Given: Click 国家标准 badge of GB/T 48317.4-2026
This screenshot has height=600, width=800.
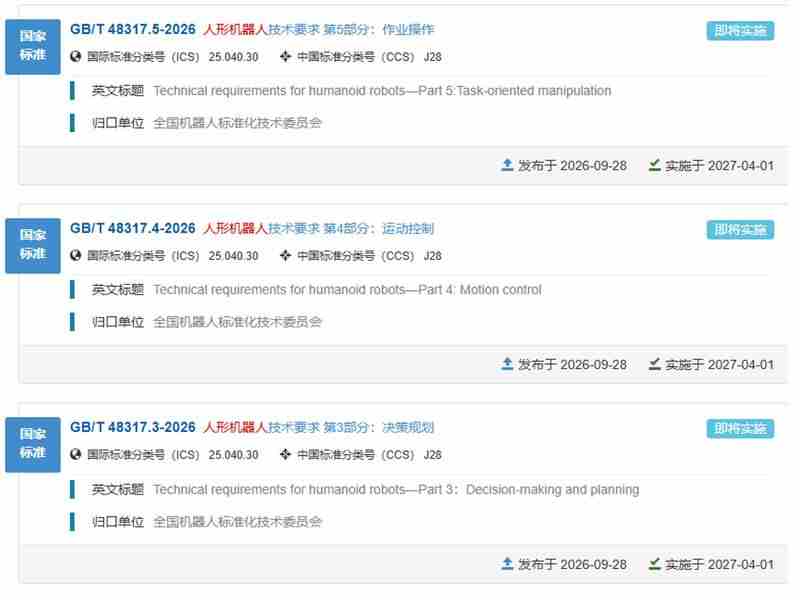Looking at the screenshot, I should pyautogui.click(x=33, y=245).
